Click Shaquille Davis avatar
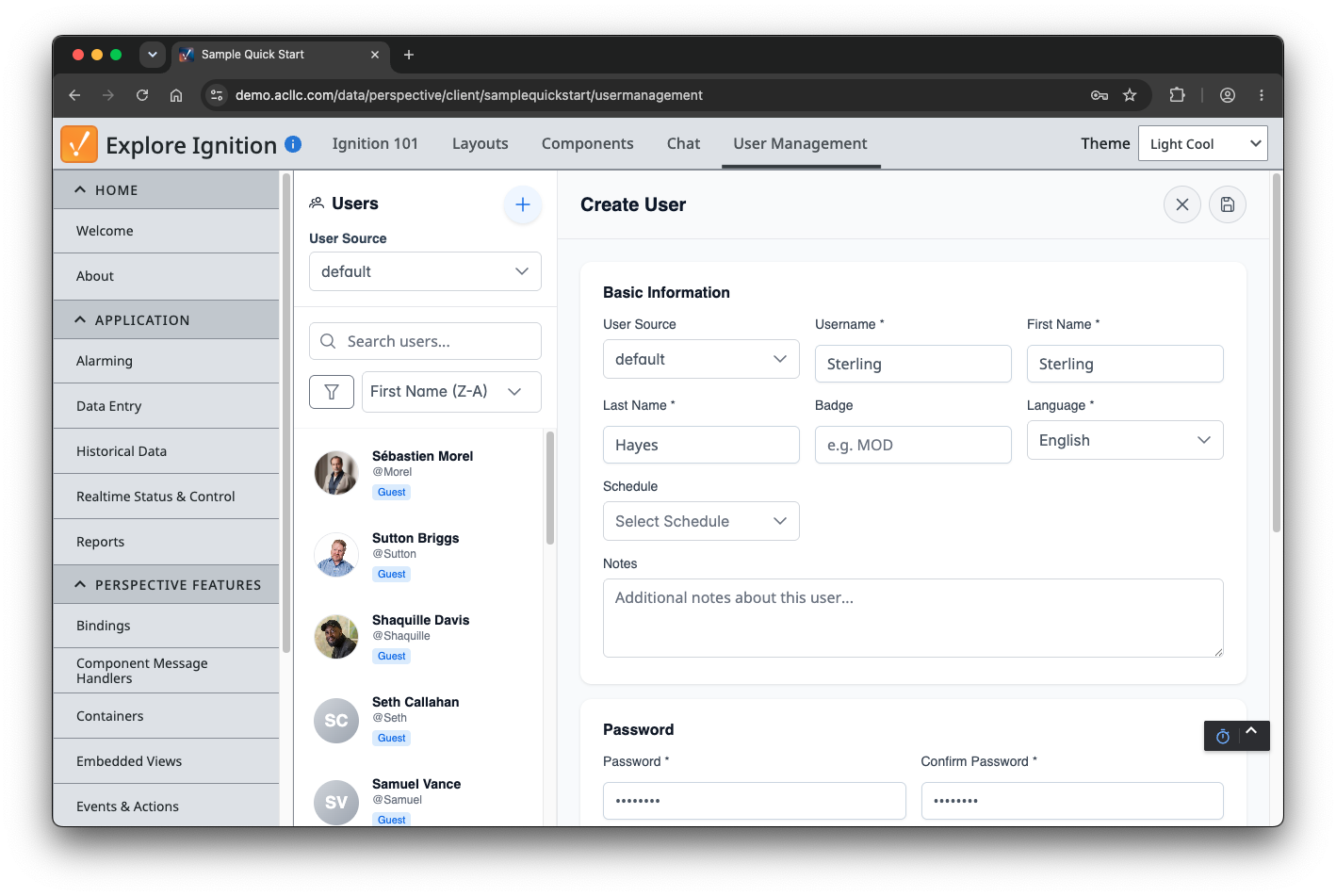The image size is (1336, 896). tap(336, 637)
